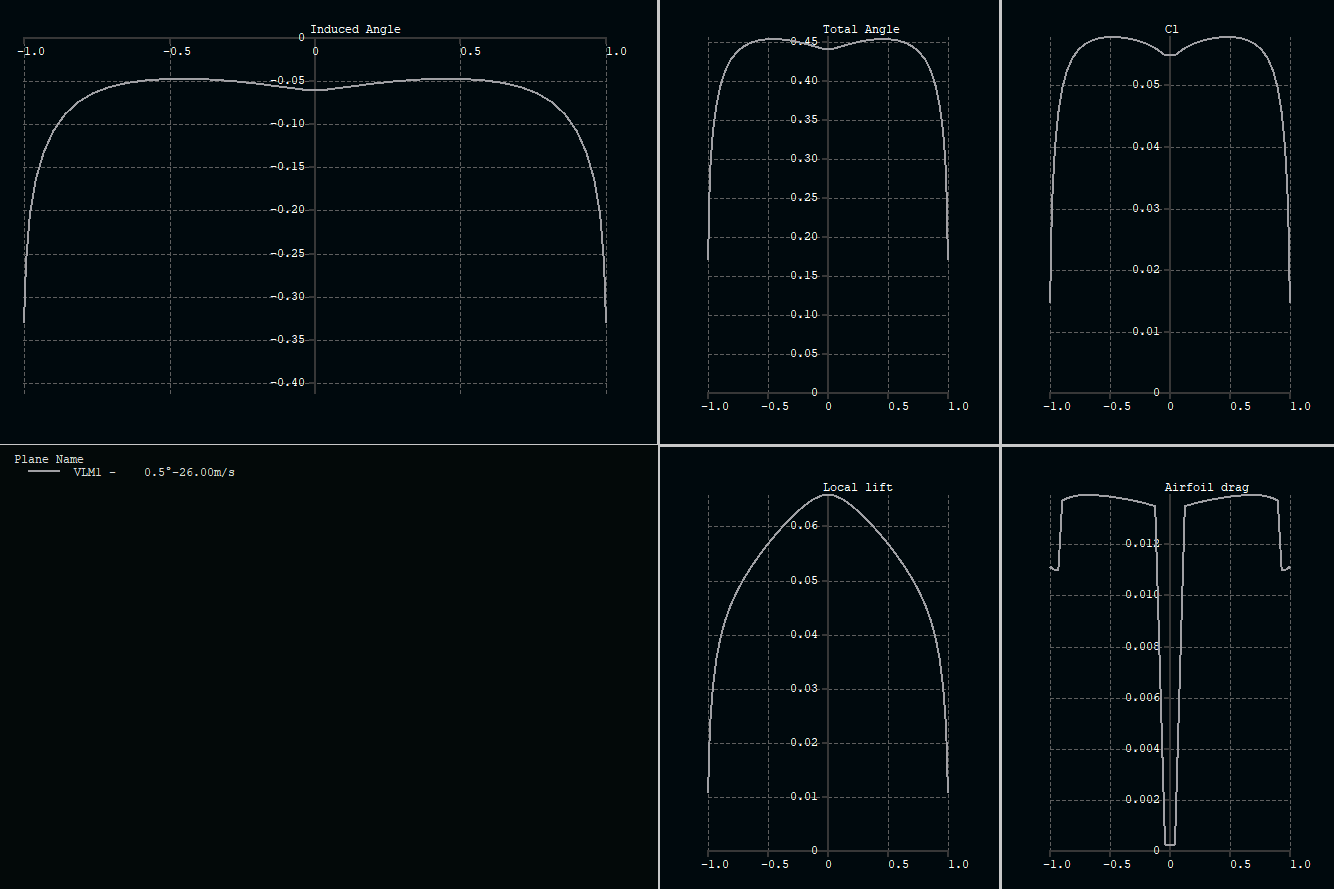Click the Local lift curve peak at center

coord(828,494)
